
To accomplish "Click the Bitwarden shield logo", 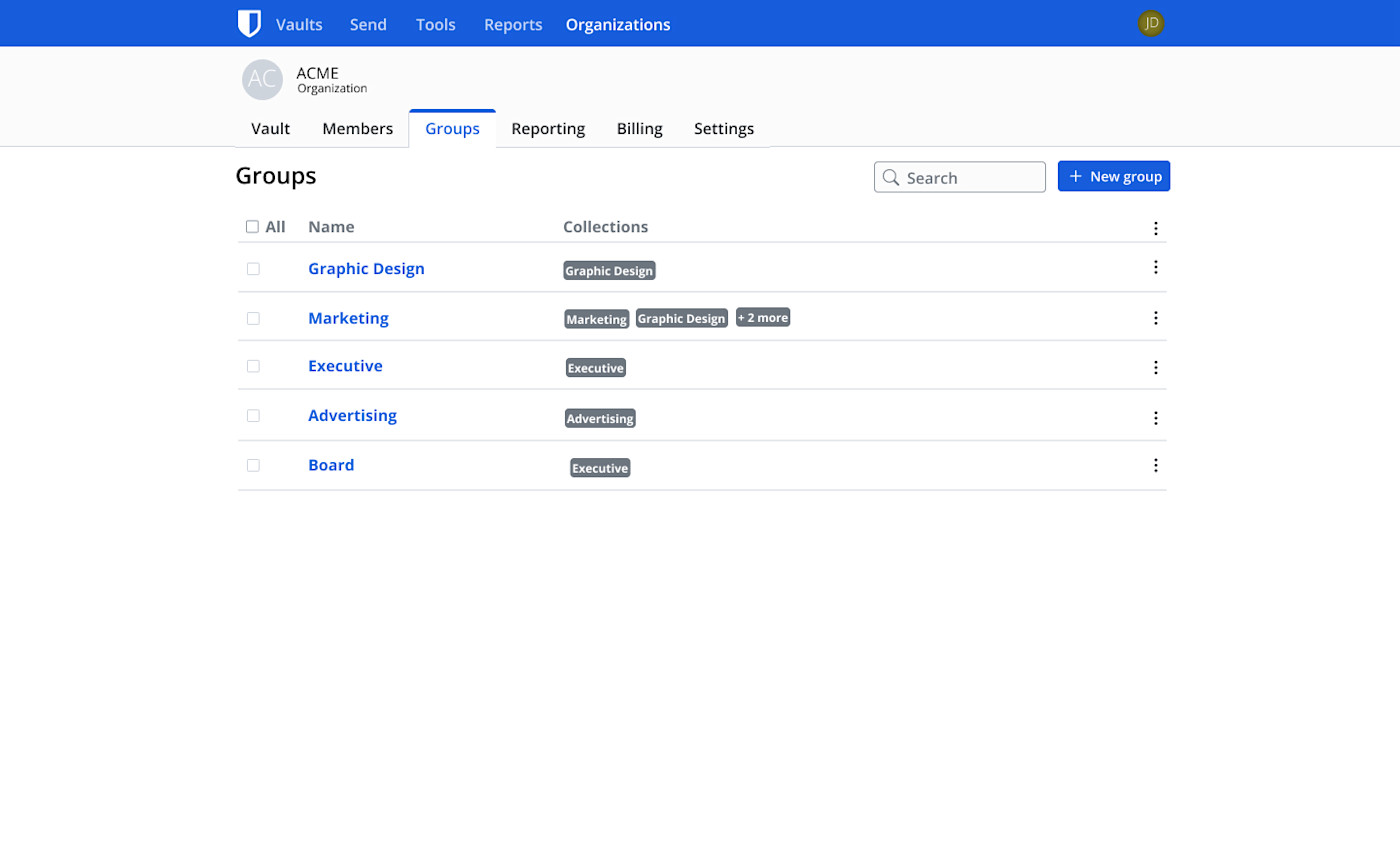I will tap(249, 23).
